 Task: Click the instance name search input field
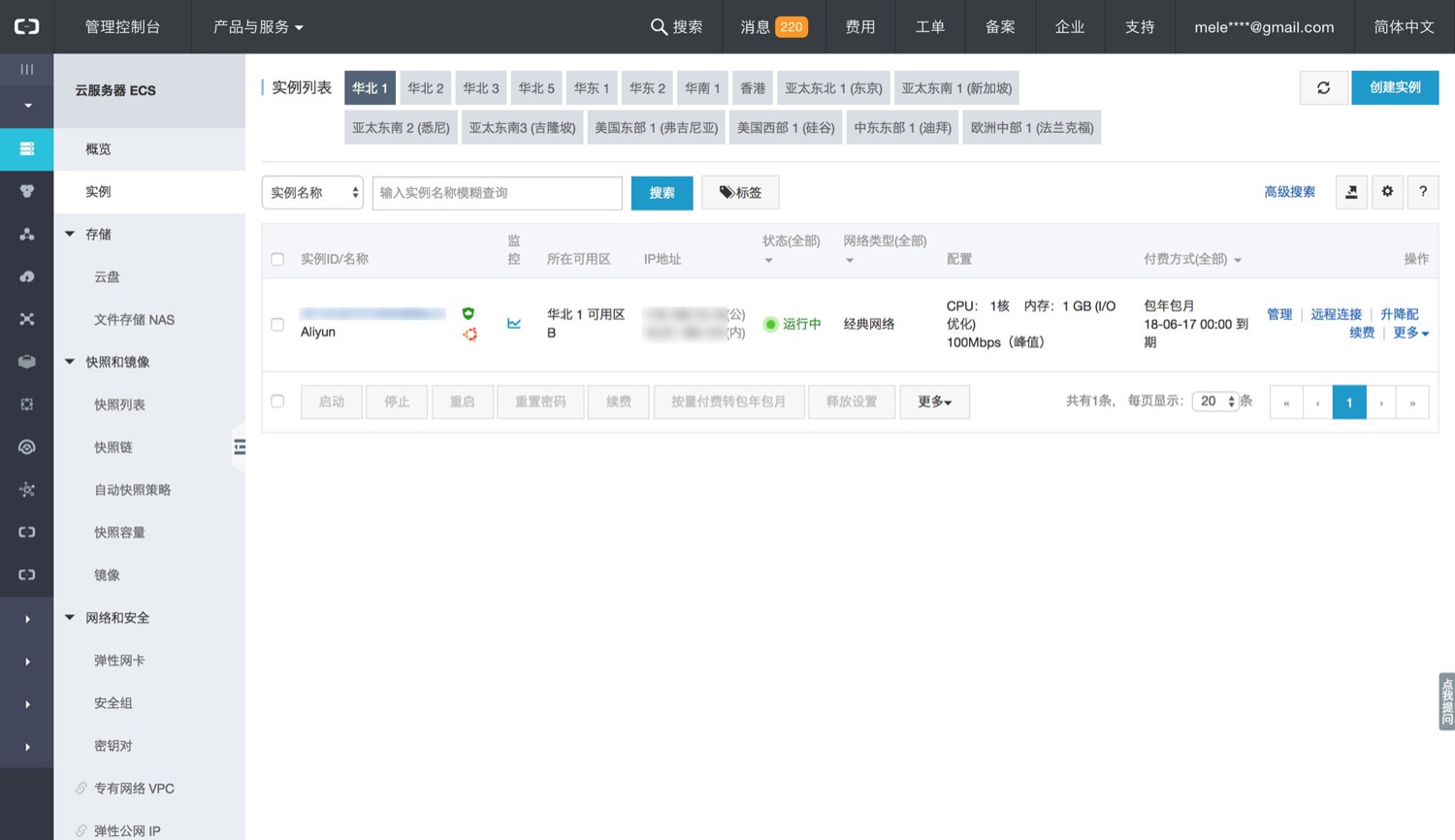click(x=497, y=193)
